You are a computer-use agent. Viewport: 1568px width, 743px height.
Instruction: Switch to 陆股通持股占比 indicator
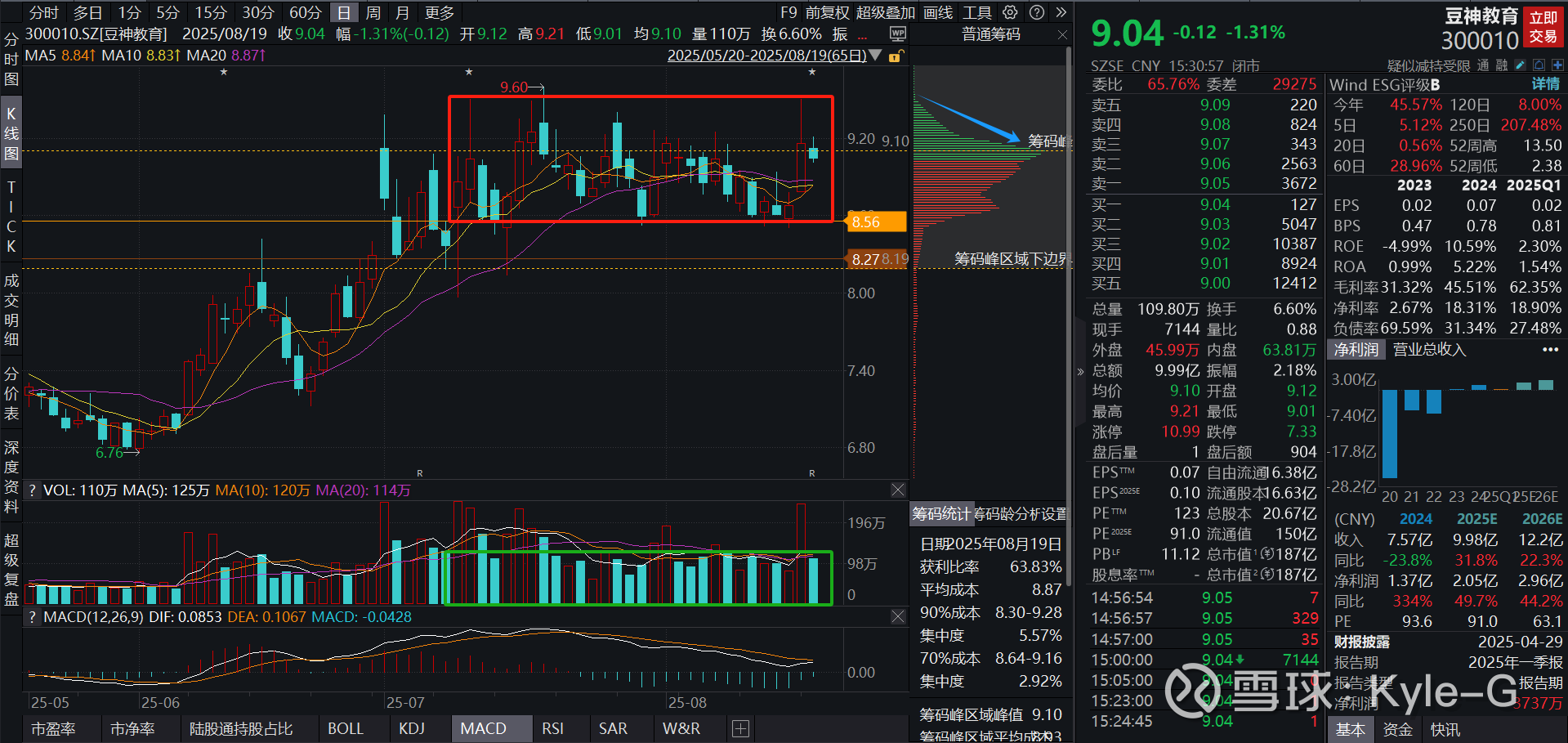[241, 728]
